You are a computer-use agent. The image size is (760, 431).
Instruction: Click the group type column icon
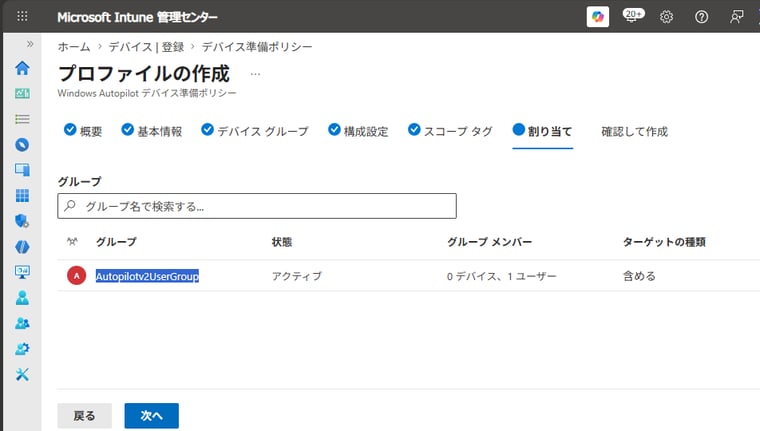[x=72, y=241]
